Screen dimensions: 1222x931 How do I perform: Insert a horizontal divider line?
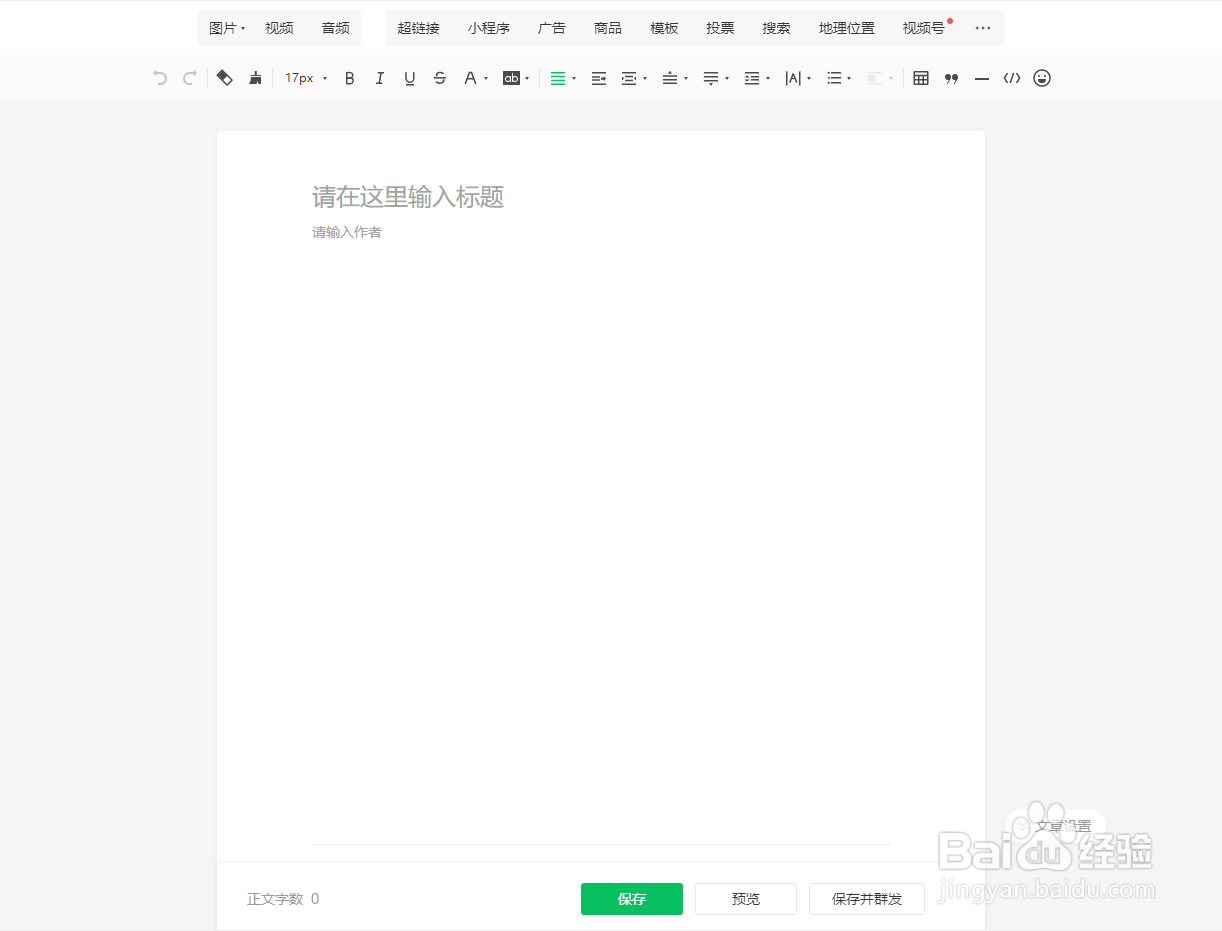[x=981, y=77]
